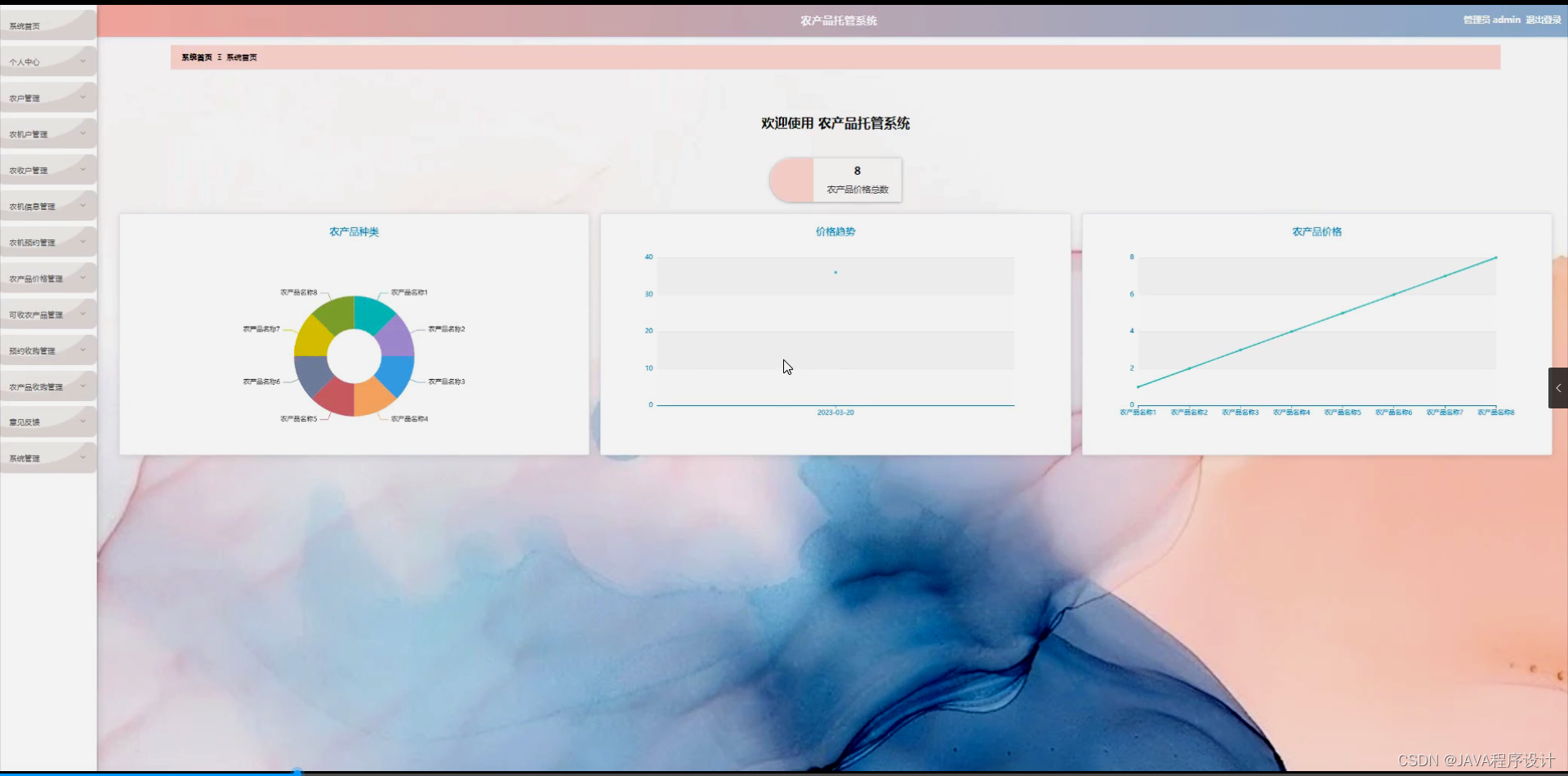Click the 农产品种类 chart title
1568x776 pixels.
[354, 232]
